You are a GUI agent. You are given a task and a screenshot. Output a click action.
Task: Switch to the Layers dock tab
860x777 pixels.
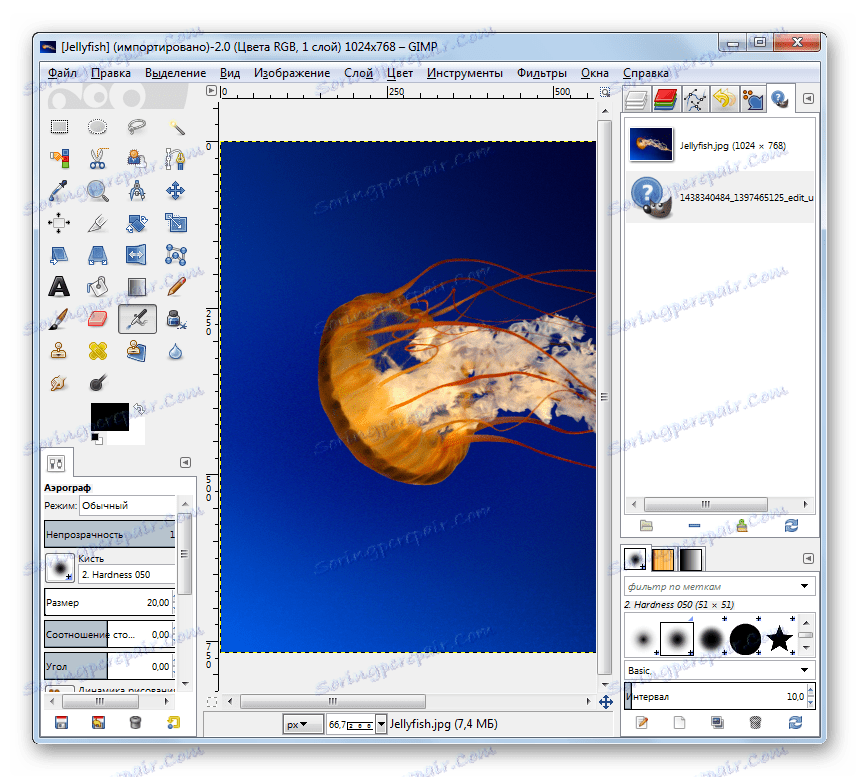636,100
